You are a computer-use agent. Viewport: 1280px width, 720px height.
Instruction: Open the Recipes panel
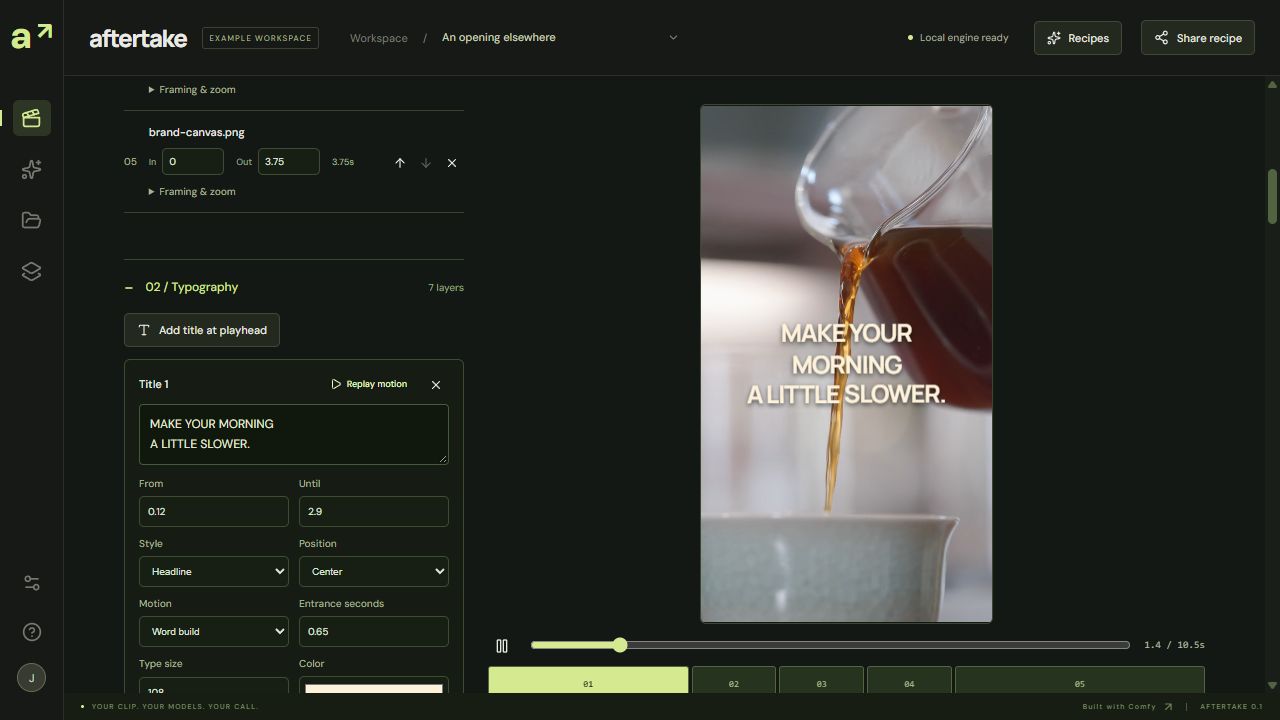click(1078, 38)
